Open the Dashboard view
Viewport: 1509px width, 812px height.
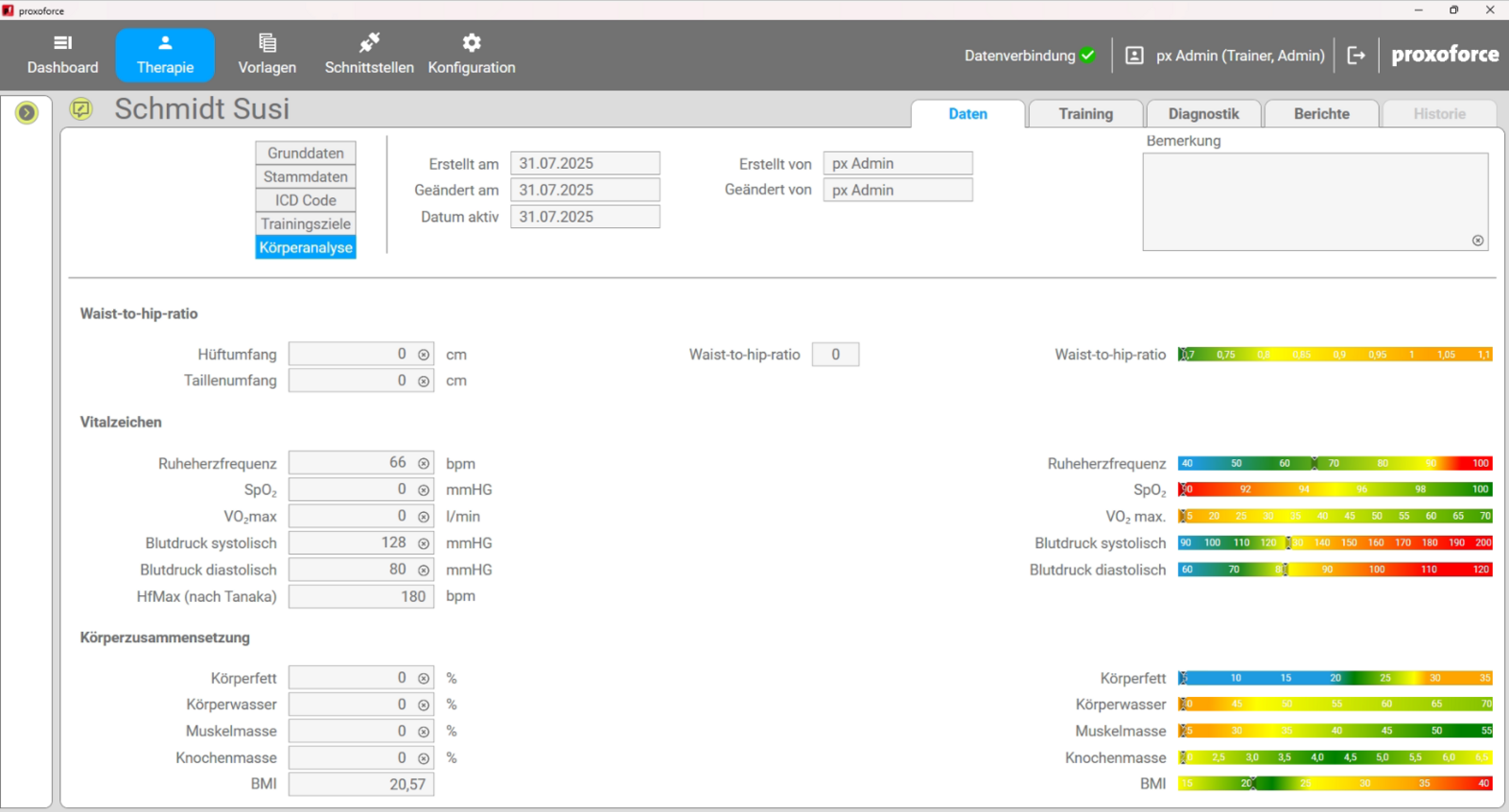[x=62, y=55]
